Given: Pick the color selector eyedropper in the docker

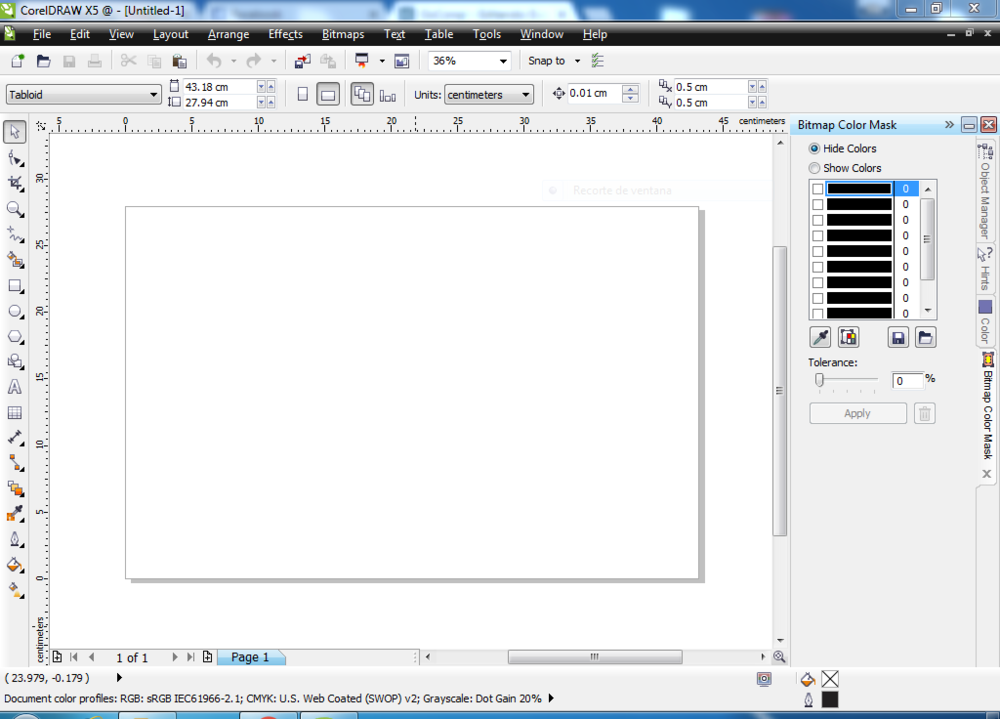Looking at the screenshot, I should (x=820, y=337).
